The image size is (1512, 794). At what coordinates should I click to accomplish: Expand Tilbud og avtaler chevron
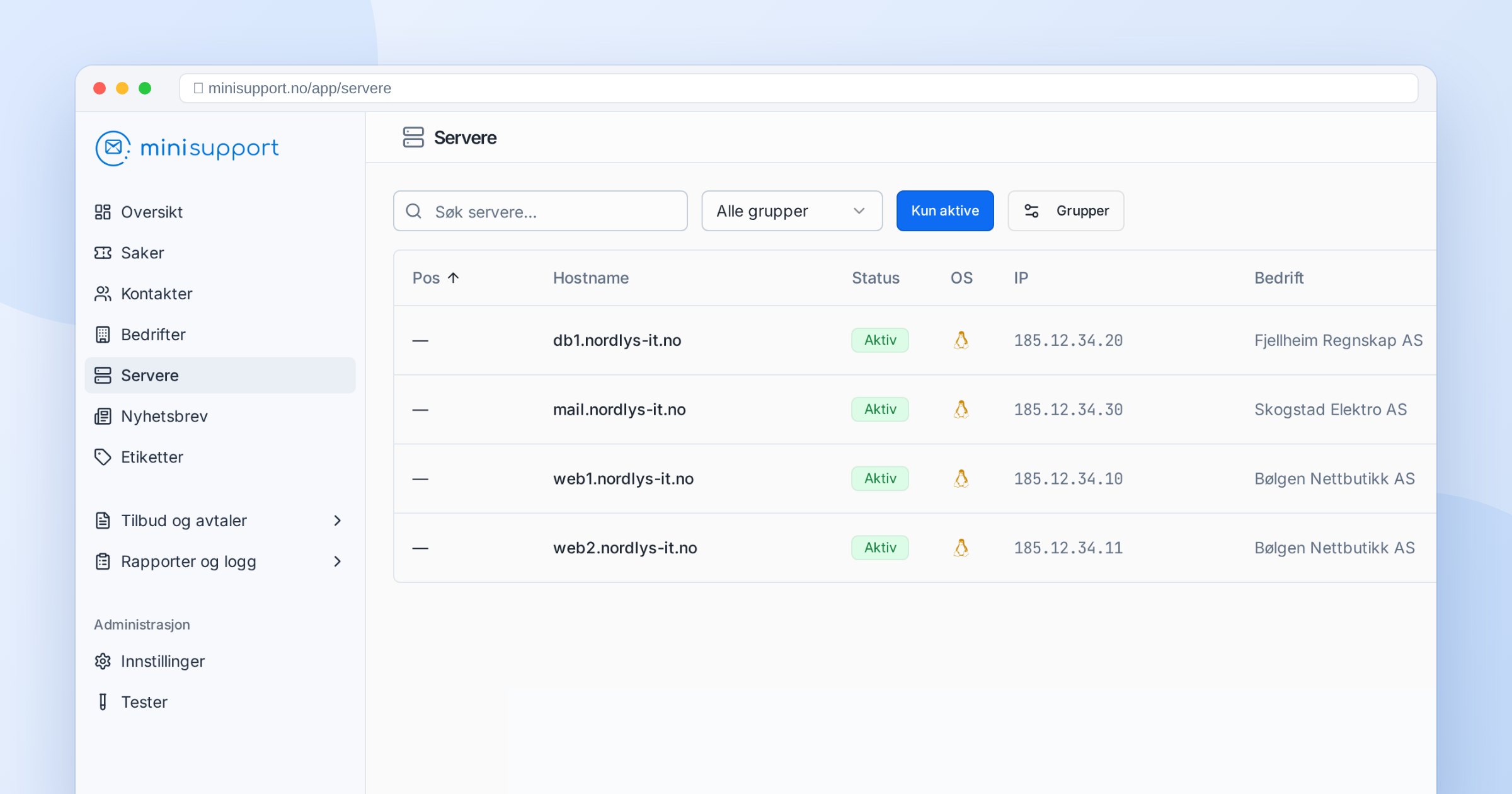point(338,521)
